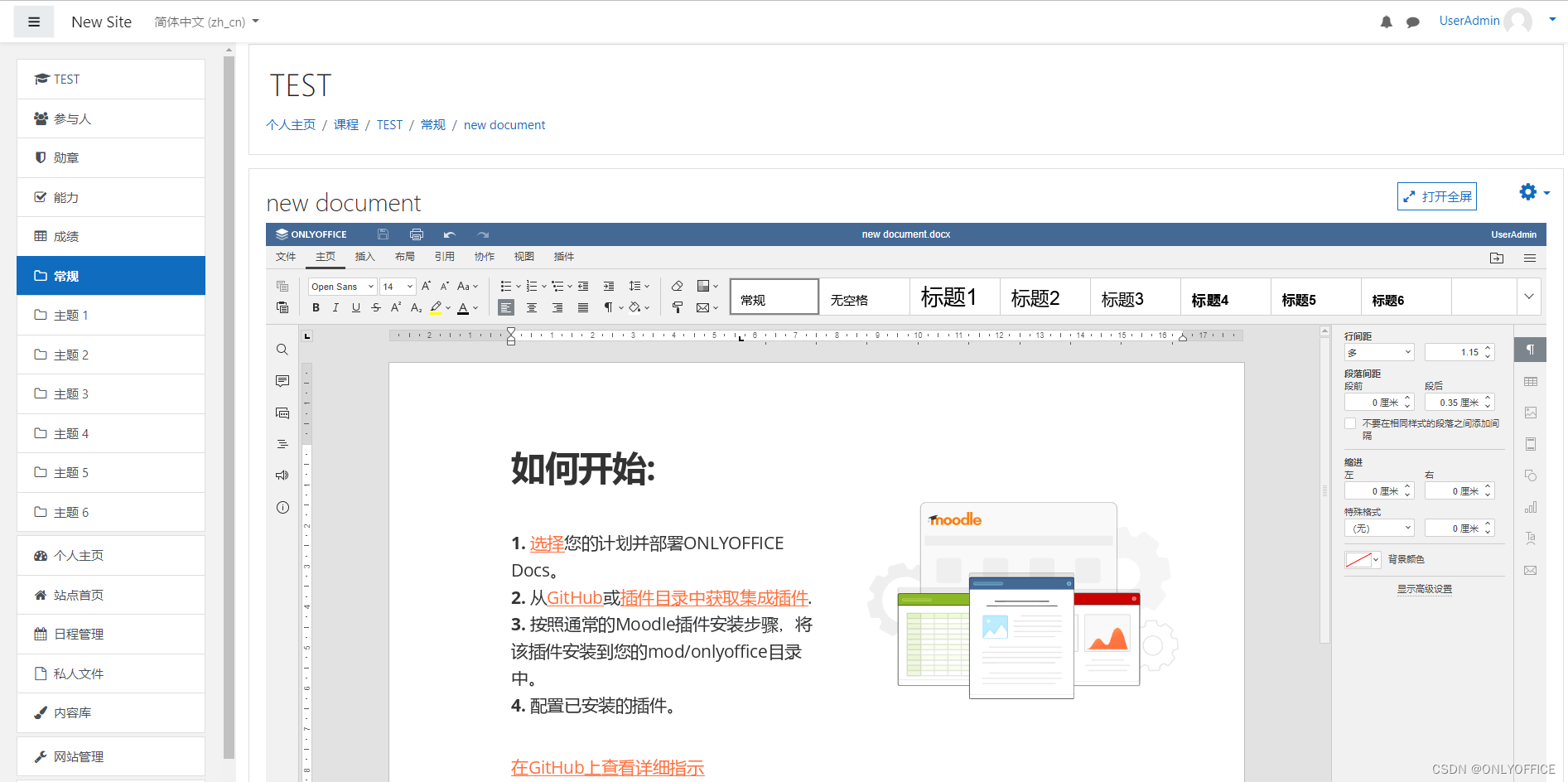Screen dimensions: 1568x782
Task: Open the About info icon
Action: pyautogui.click(x=282, y=507)
